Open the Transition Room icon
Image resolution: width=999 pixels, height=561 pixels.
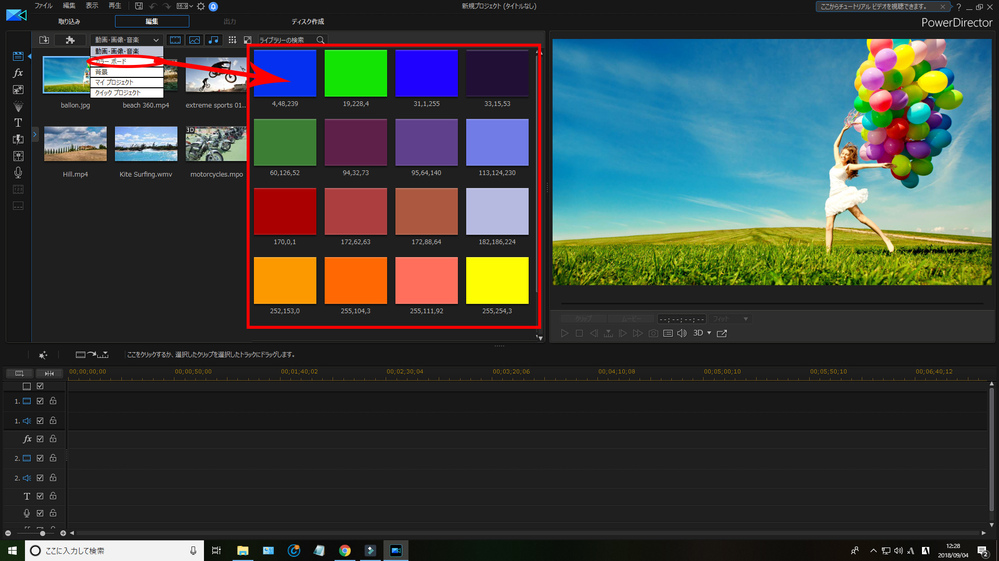pos(18,139)
